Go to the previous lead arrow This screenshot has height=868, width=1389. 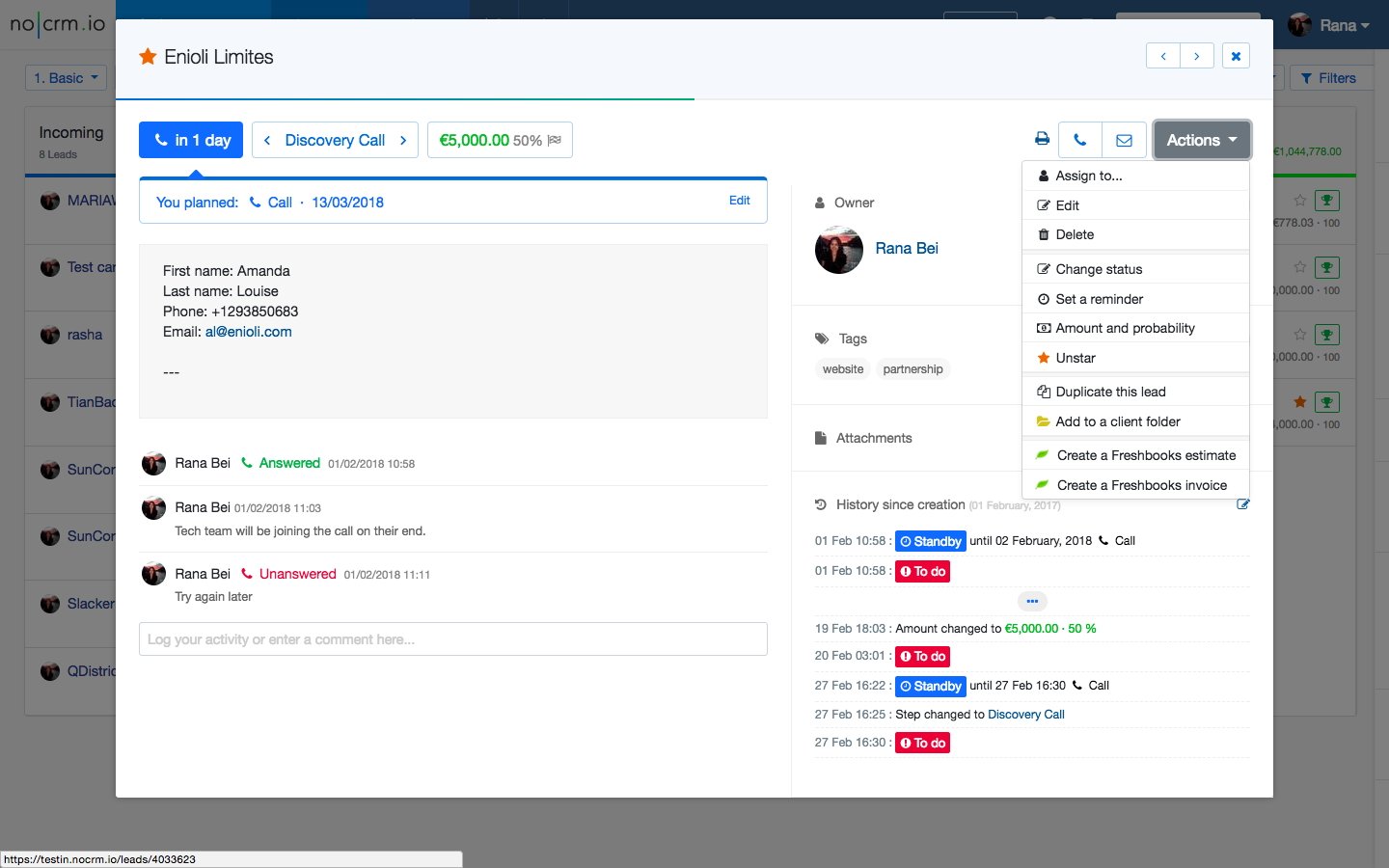click(x=1163, y=56)
